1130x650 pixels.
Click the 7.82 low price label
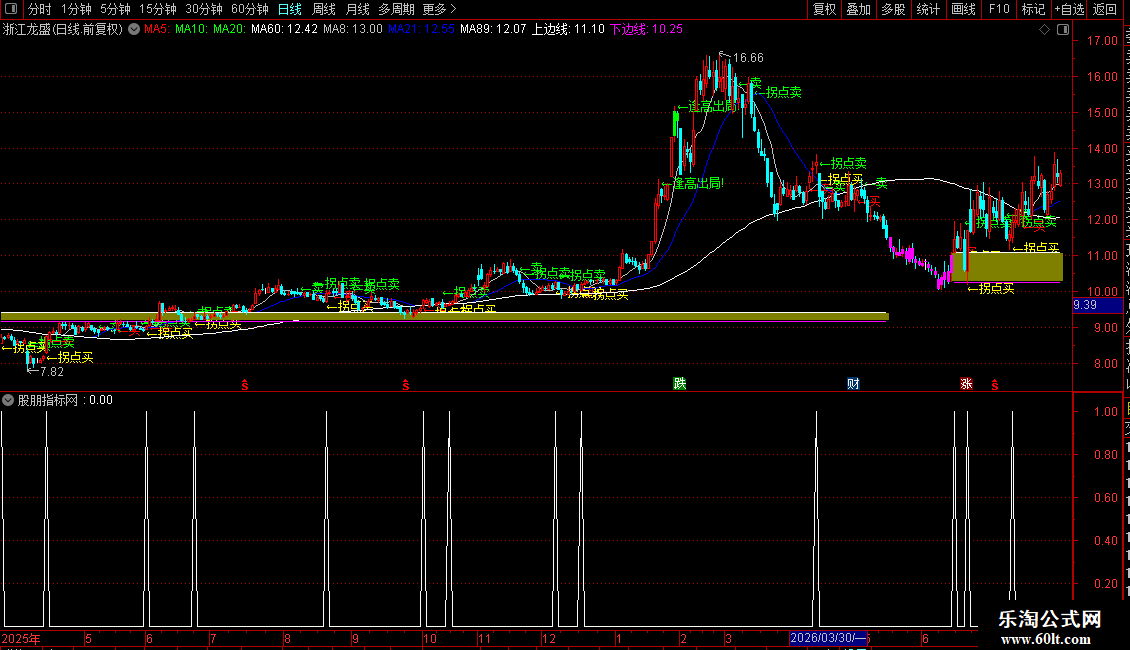(x=51, y=372)
